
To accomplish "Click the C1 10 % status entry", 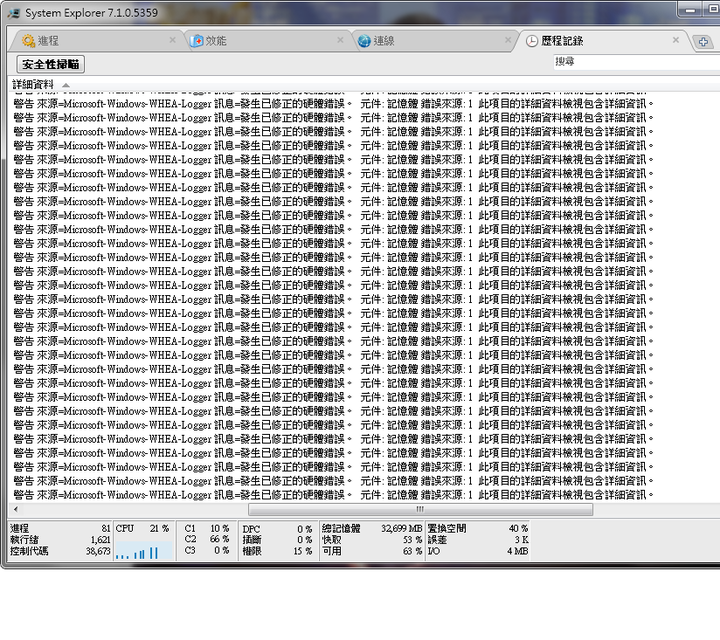I will (207, 528).
